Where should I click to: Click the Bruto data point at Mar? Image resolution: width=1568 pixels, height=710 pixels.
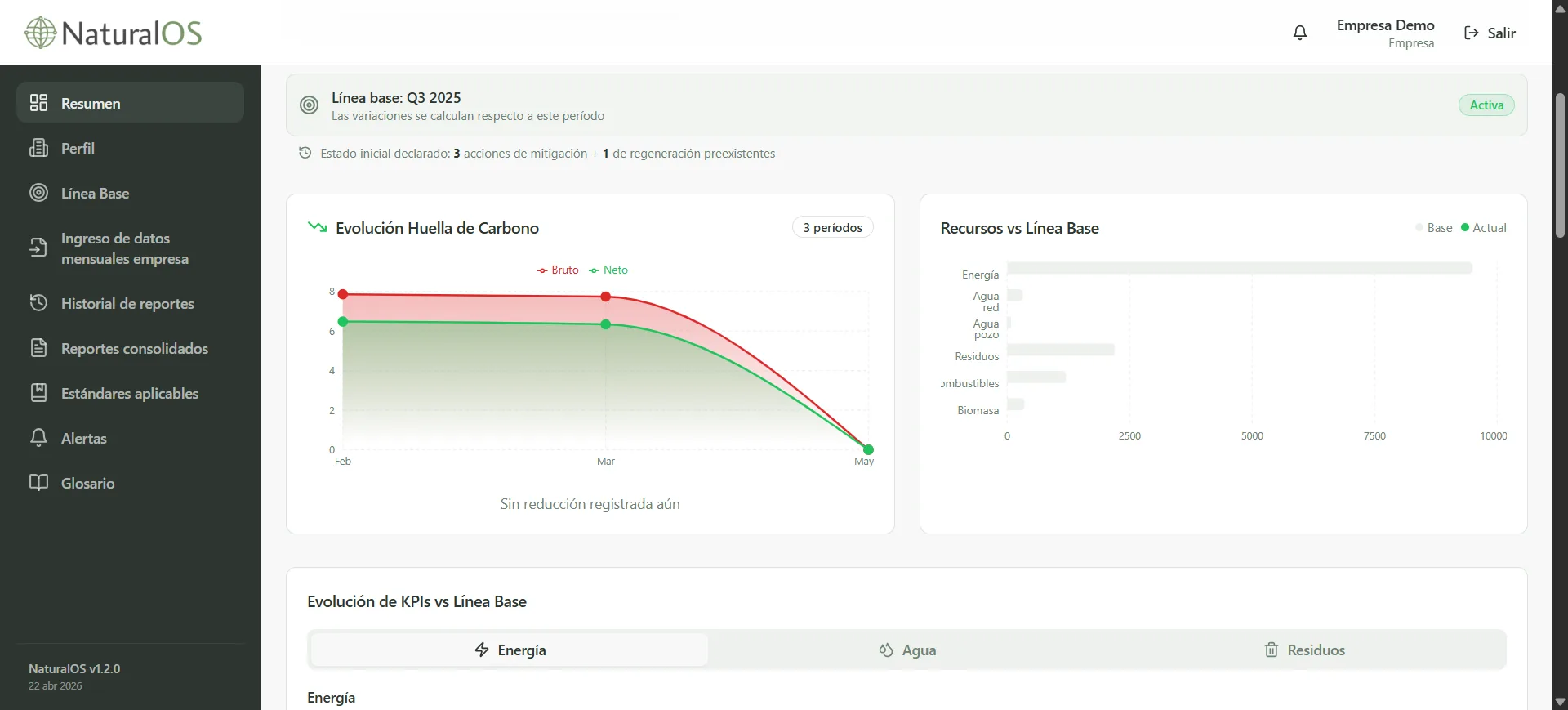[605, 297]
